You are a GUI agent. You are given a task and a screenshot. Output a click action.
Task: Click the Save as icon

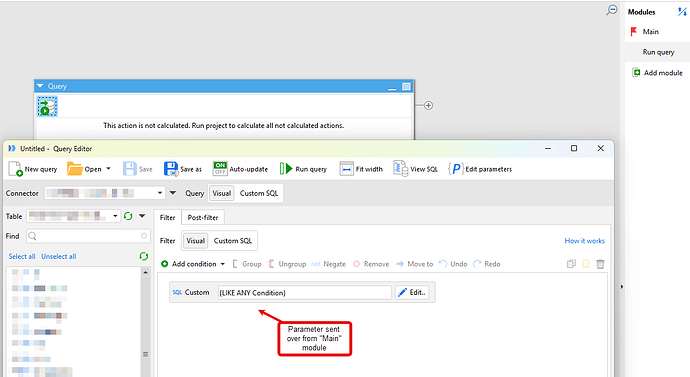tap(171, 169)
